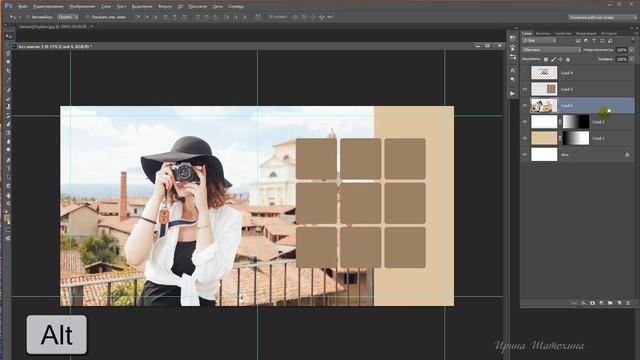Create a new layer icon

click(620, 303)
